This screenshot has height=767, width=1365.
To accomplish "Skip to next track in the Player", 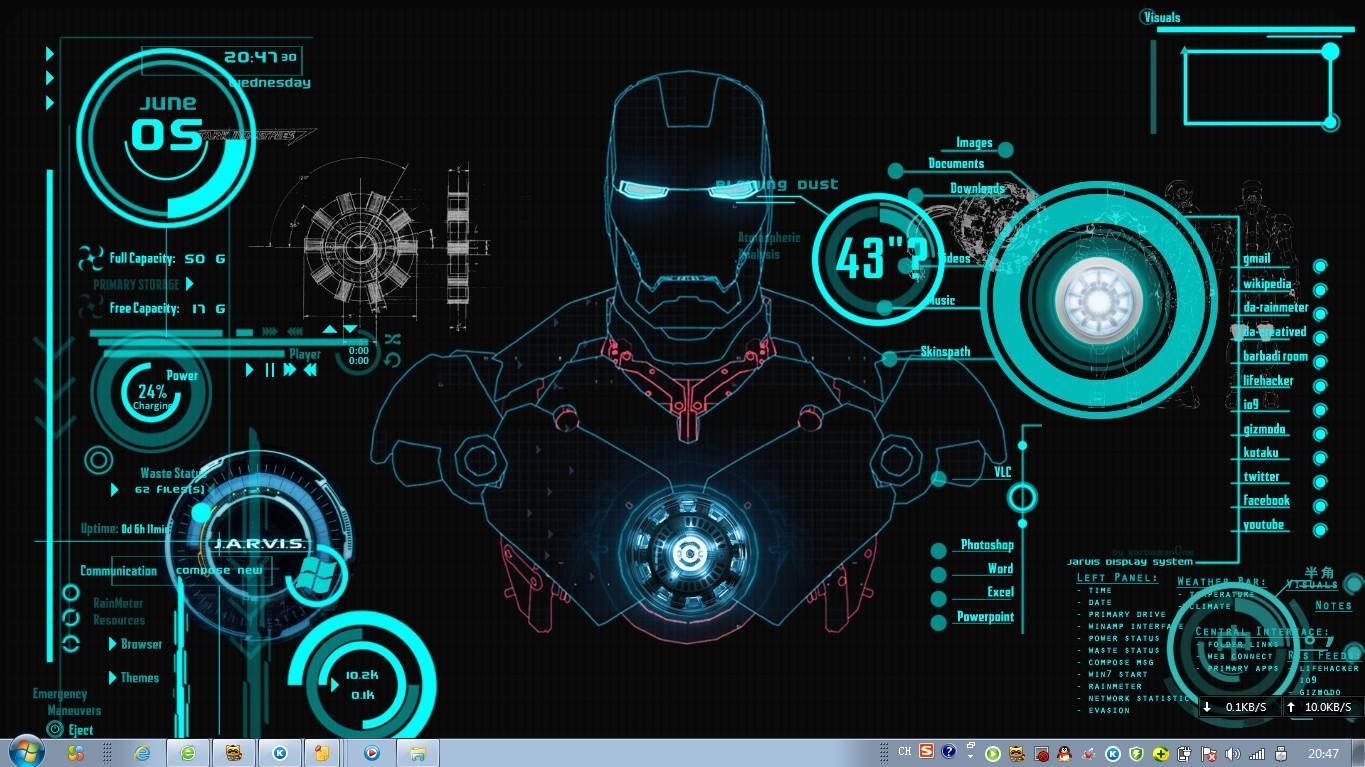I will [290, 370].
